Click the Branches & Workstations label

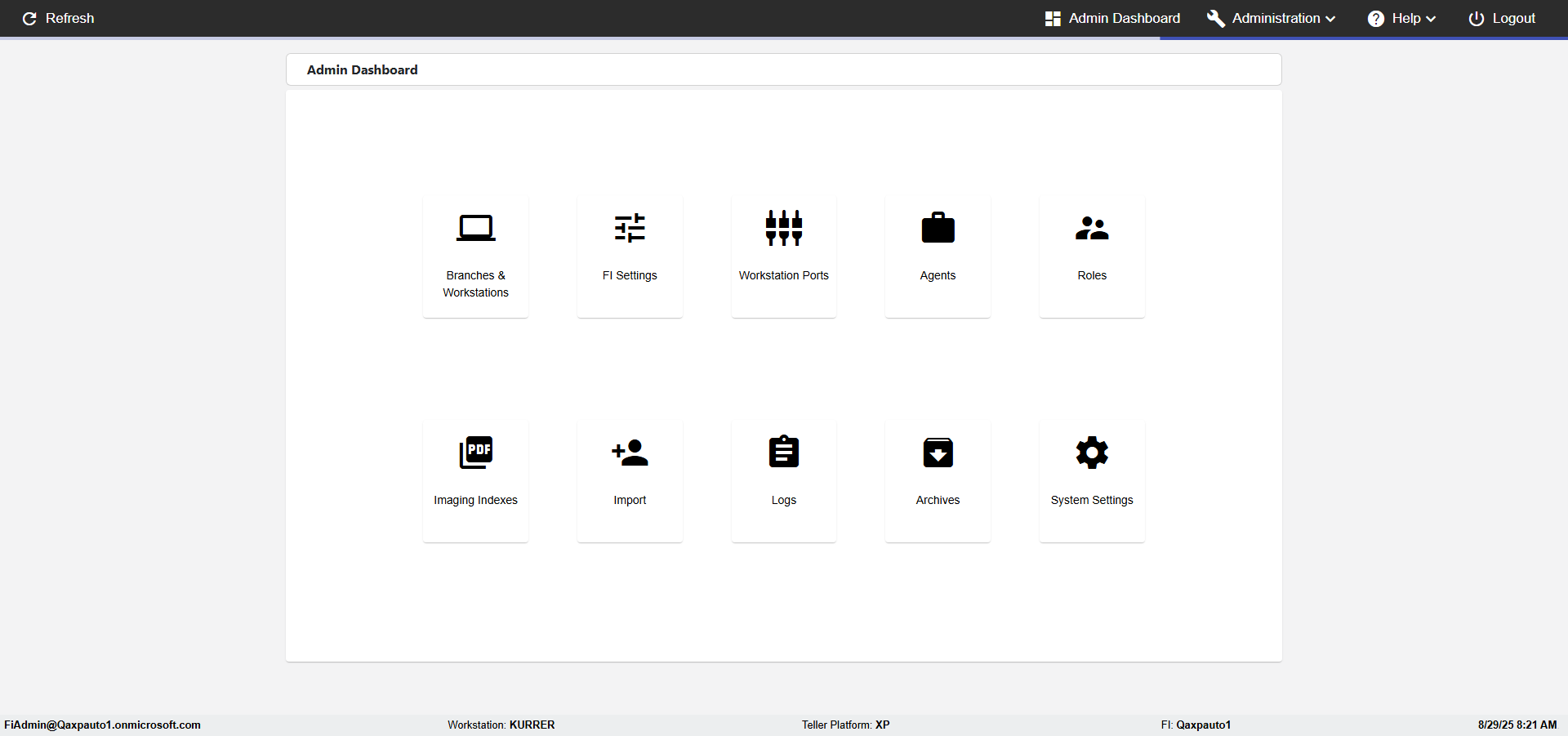(475, 284)
